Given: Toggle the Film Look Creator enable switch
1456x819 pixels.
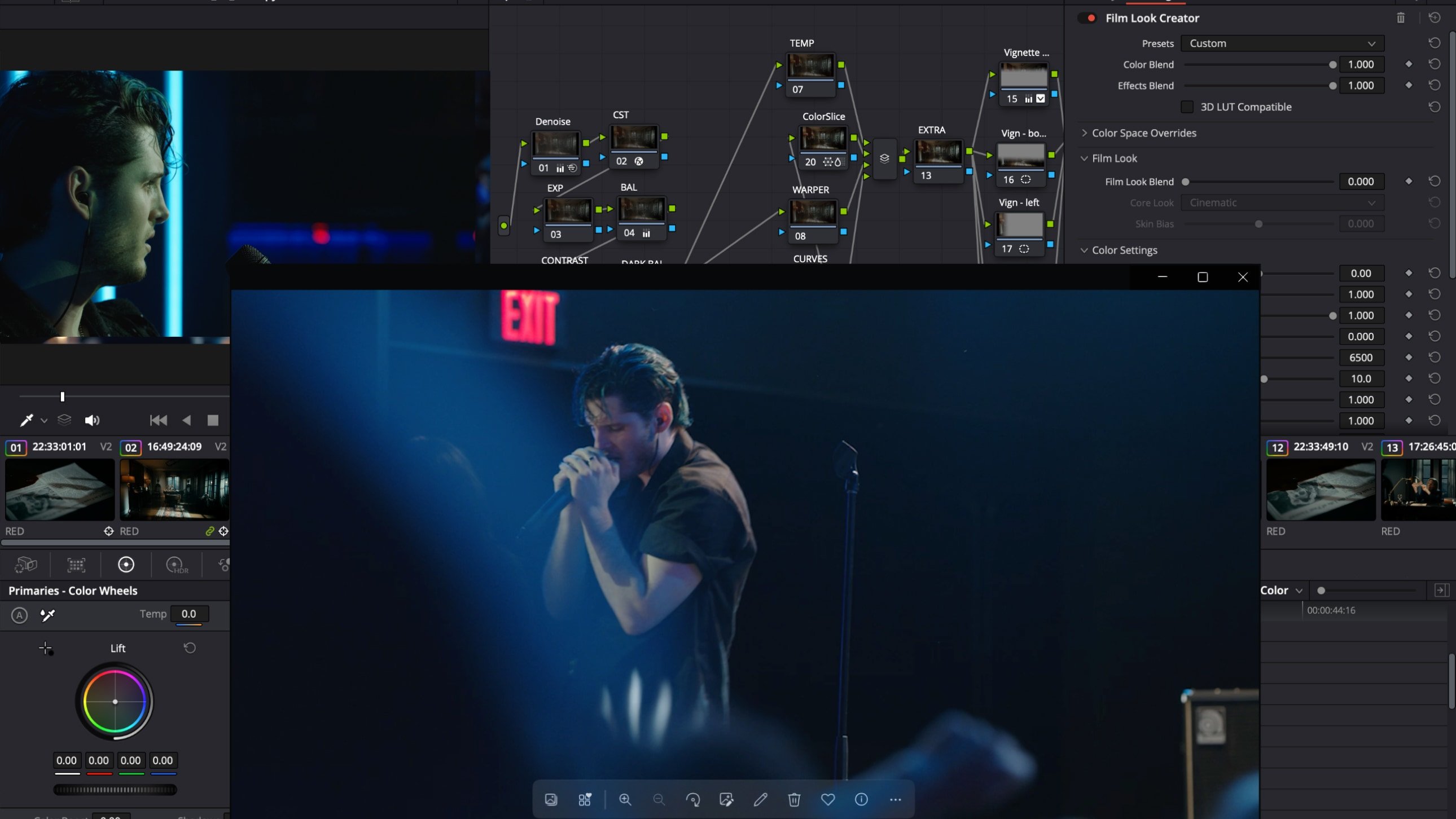Looking at the screenshot, I should [x=1087, y=18].
